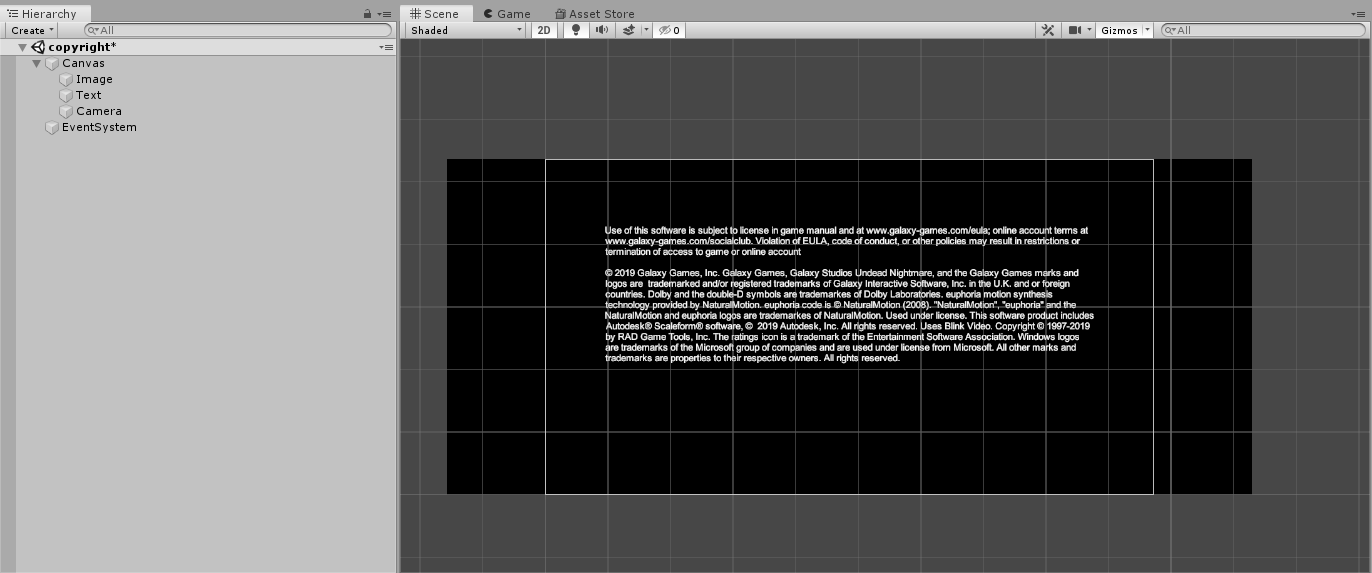1372x573 pixels.
Task: Click the Hierarchy search magnifier icon
Action: (93, 30)
